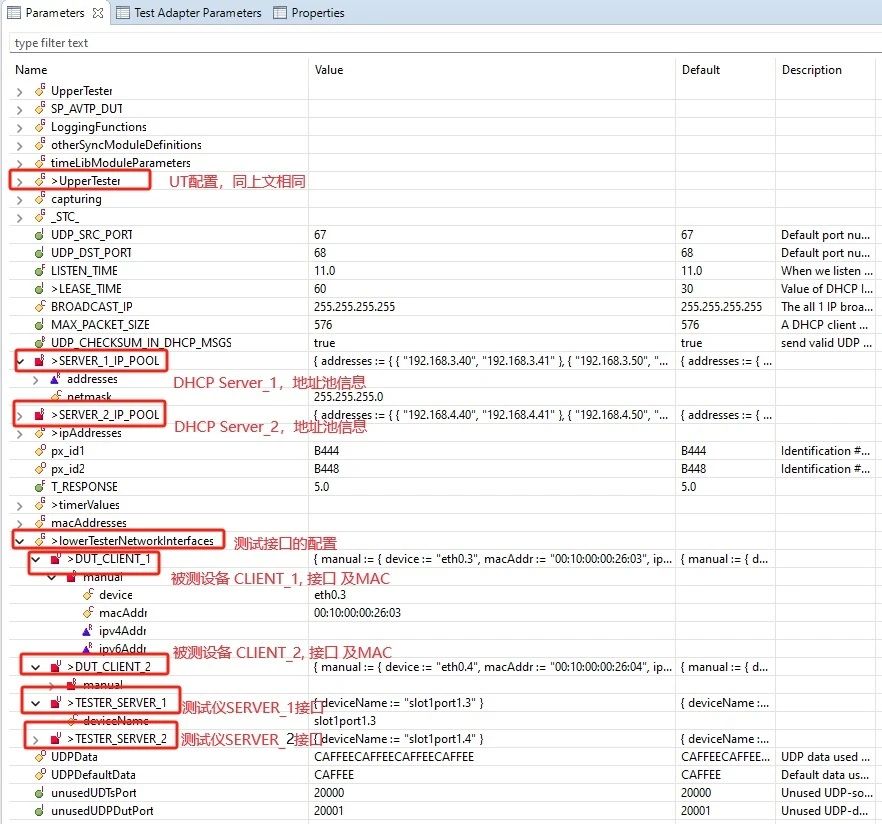882x824 pixels.
Task: Click the icon beside UDP_SRC_PORT parameter
Action: [x=40, y=235]
